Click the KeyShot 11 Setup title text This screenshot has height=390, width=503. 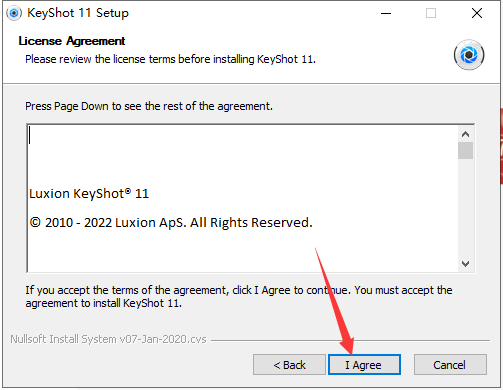(x=78, y=13)
